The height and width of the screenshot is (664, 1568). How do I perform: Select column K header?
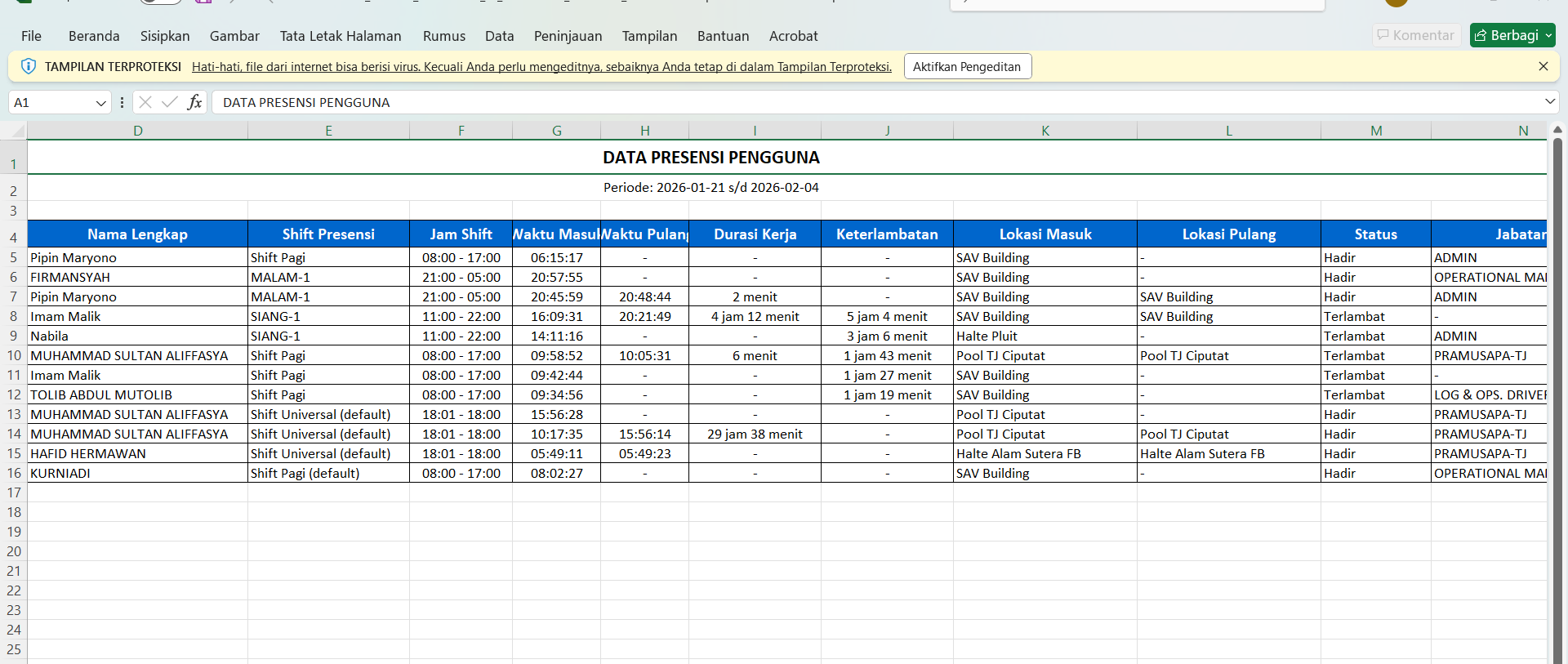(1045, 131)
